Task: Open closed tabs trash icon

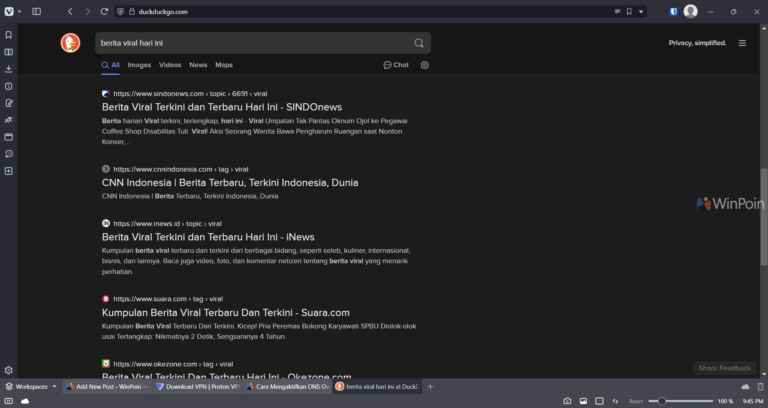Action: 760,386
